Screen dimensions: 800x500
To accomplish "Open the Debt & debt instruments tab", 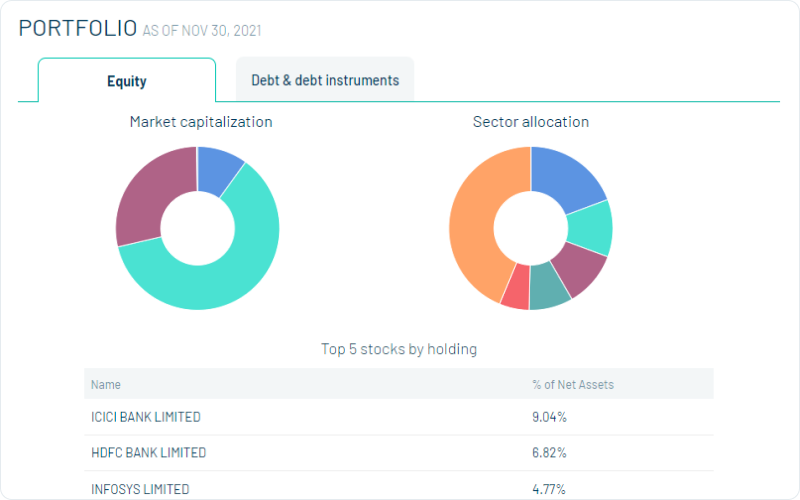I will [325, 80].
